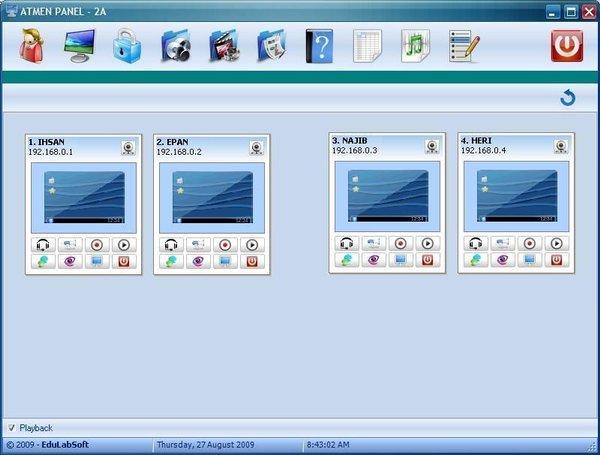Image resolution: width=600 pixels, height=455 pixels.
Task: Click the blue padlock lock icon
Action: tap(126, 46)
